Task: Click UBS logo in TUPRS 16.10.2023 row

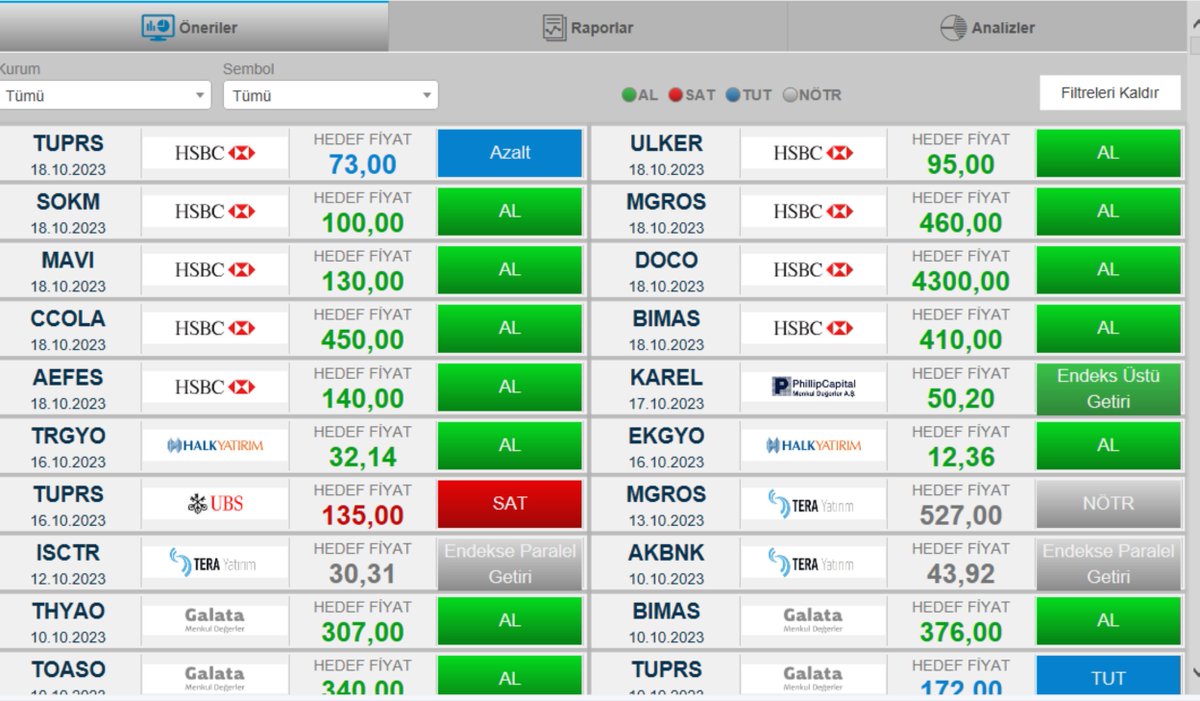Action: pos(215,504)
